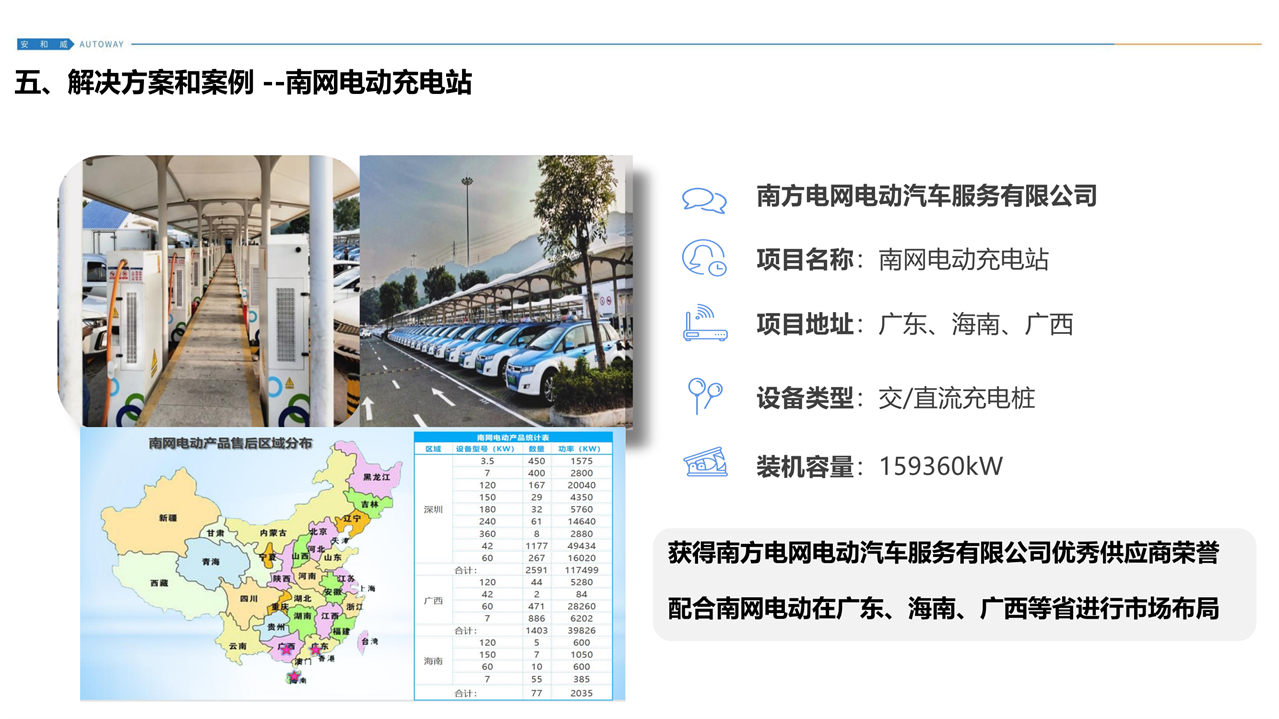Click the 优秀供应商荣誉 award sentence

pyautogui.click(x=944, y=553)
